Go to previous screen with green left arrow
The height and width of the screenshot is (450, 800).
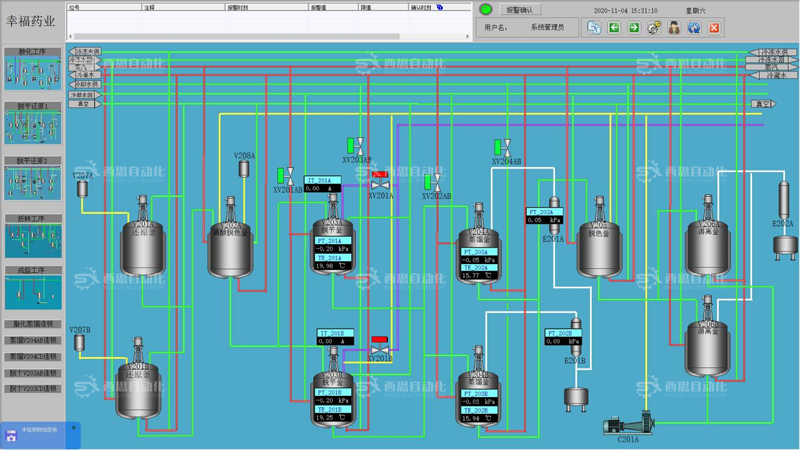pyautogui.click(x=614, y=28)
